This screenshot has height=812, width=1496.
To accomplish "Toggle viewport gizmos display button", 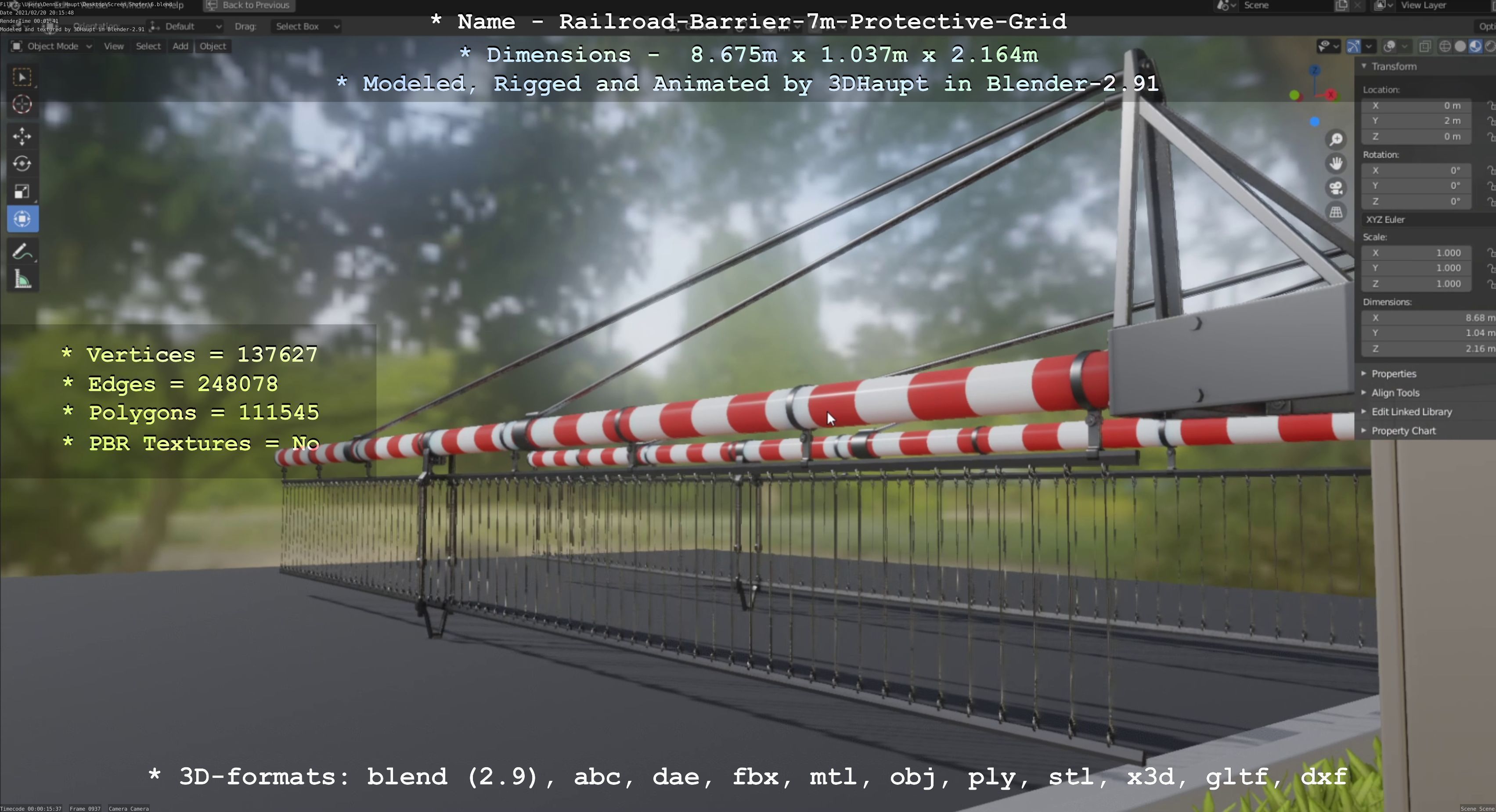I will 1354,47.
